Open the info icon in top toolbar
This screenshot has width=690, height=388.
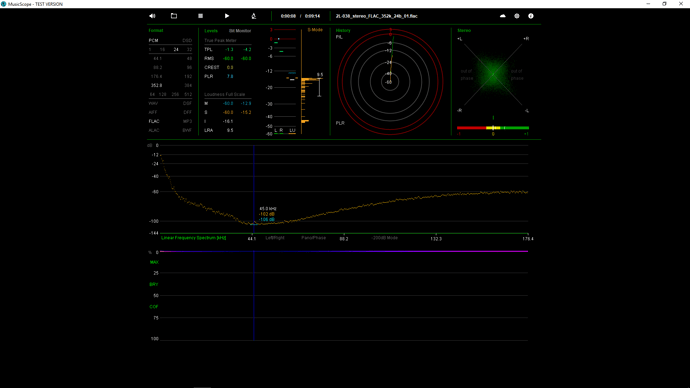click(531, 16)
